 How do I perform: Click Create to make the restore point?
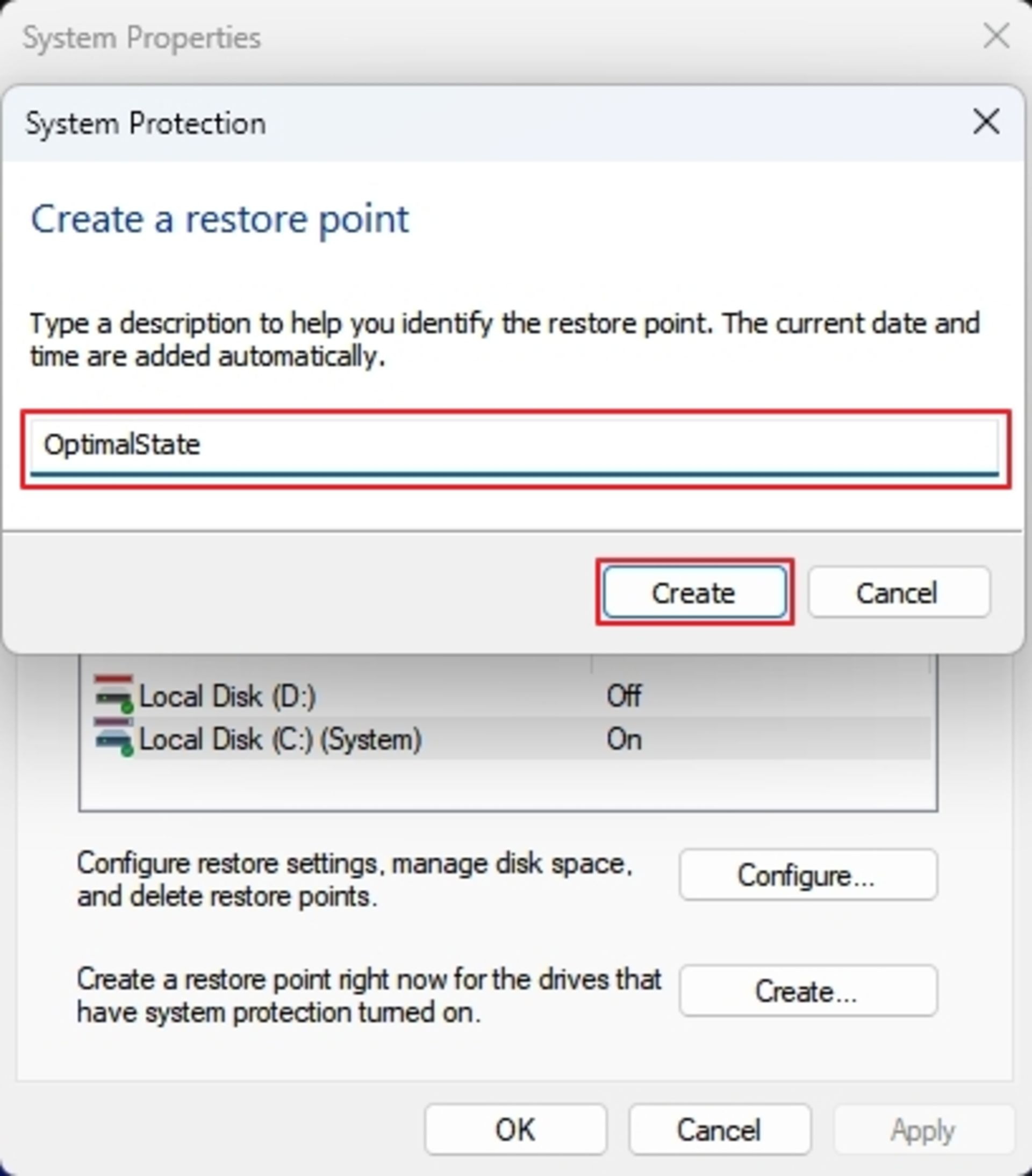click(694, 592)
